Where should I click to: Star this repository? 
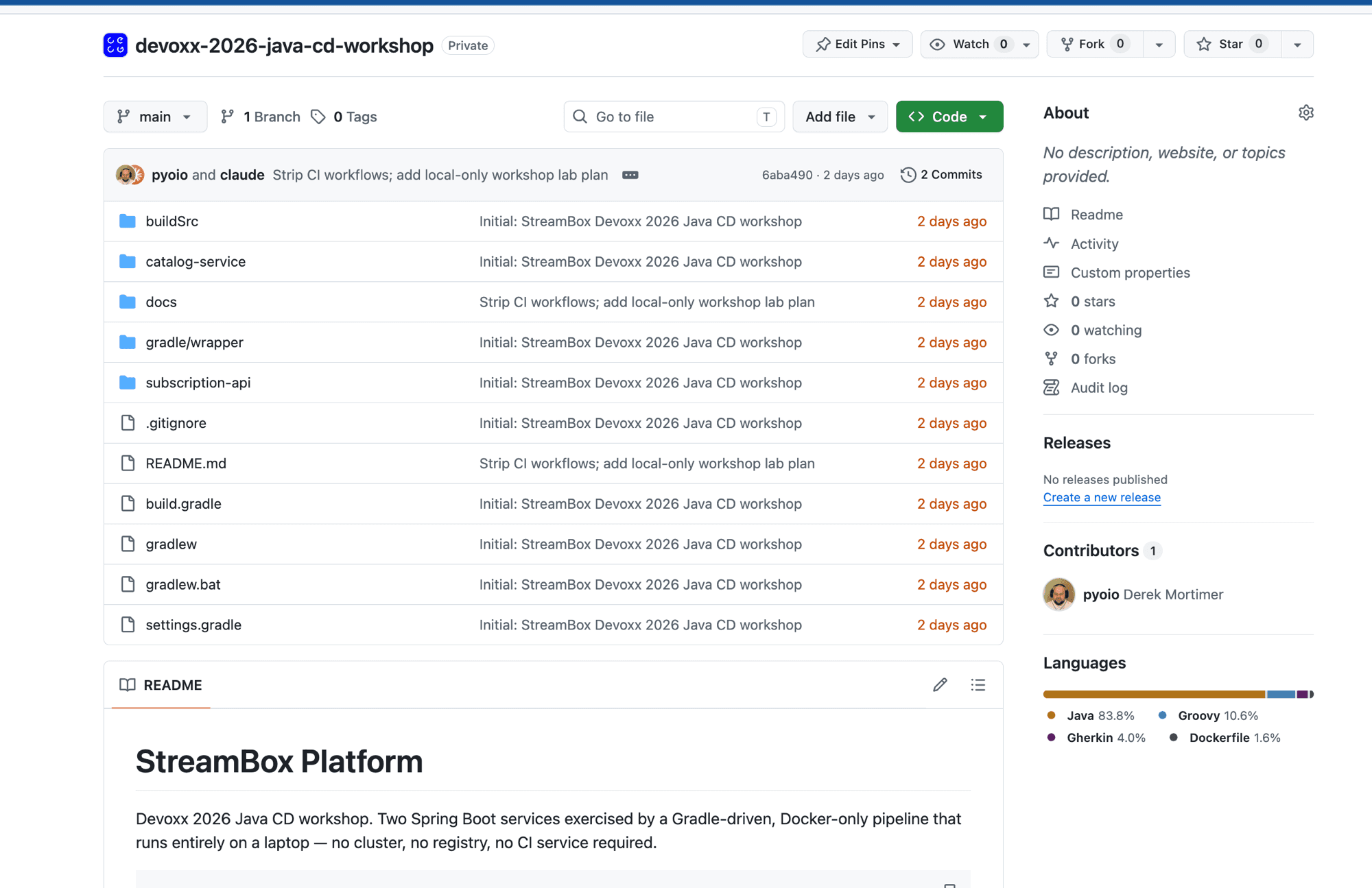(1233, 44)
